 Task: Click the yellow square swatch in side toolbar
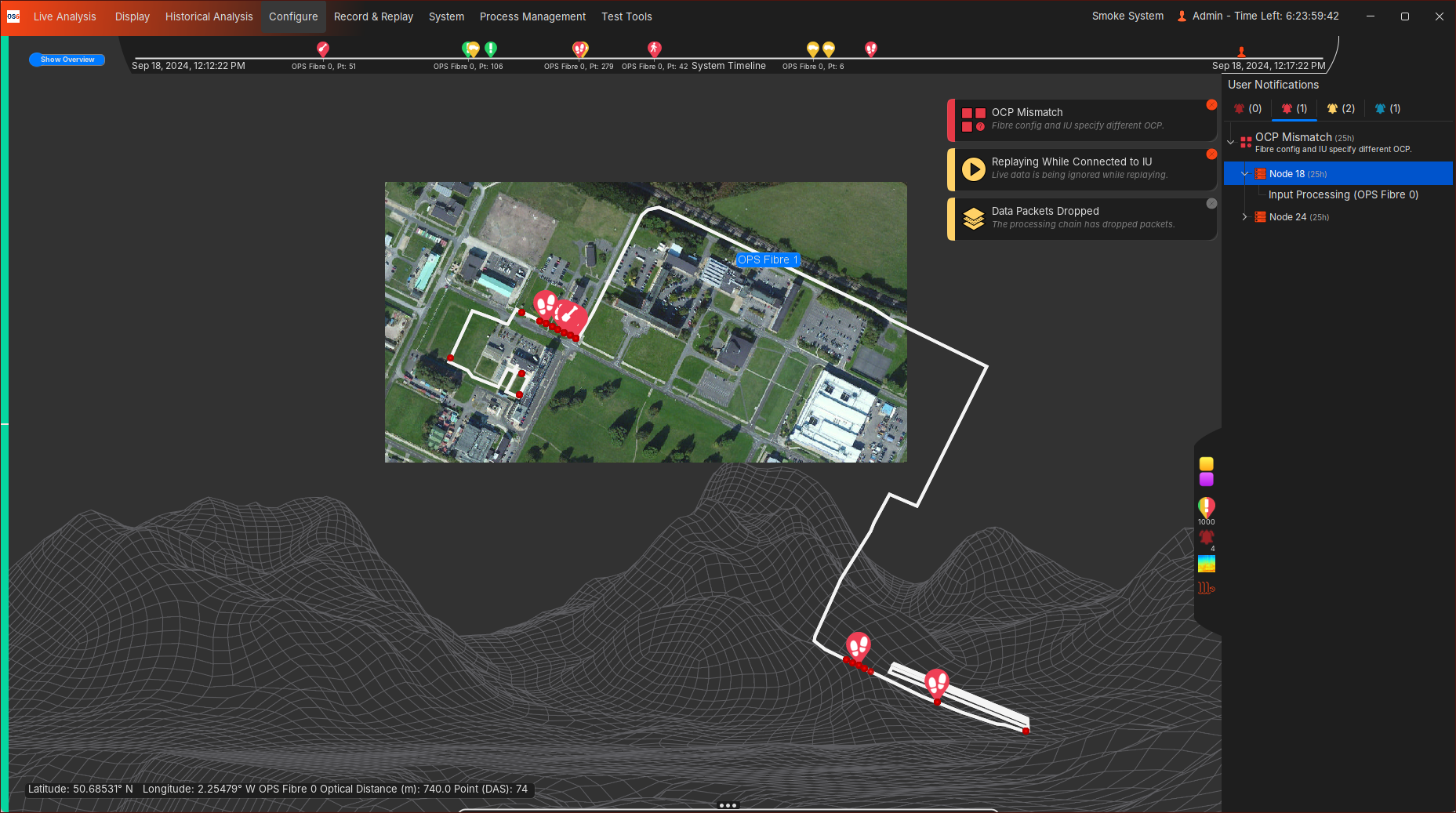1206,464
